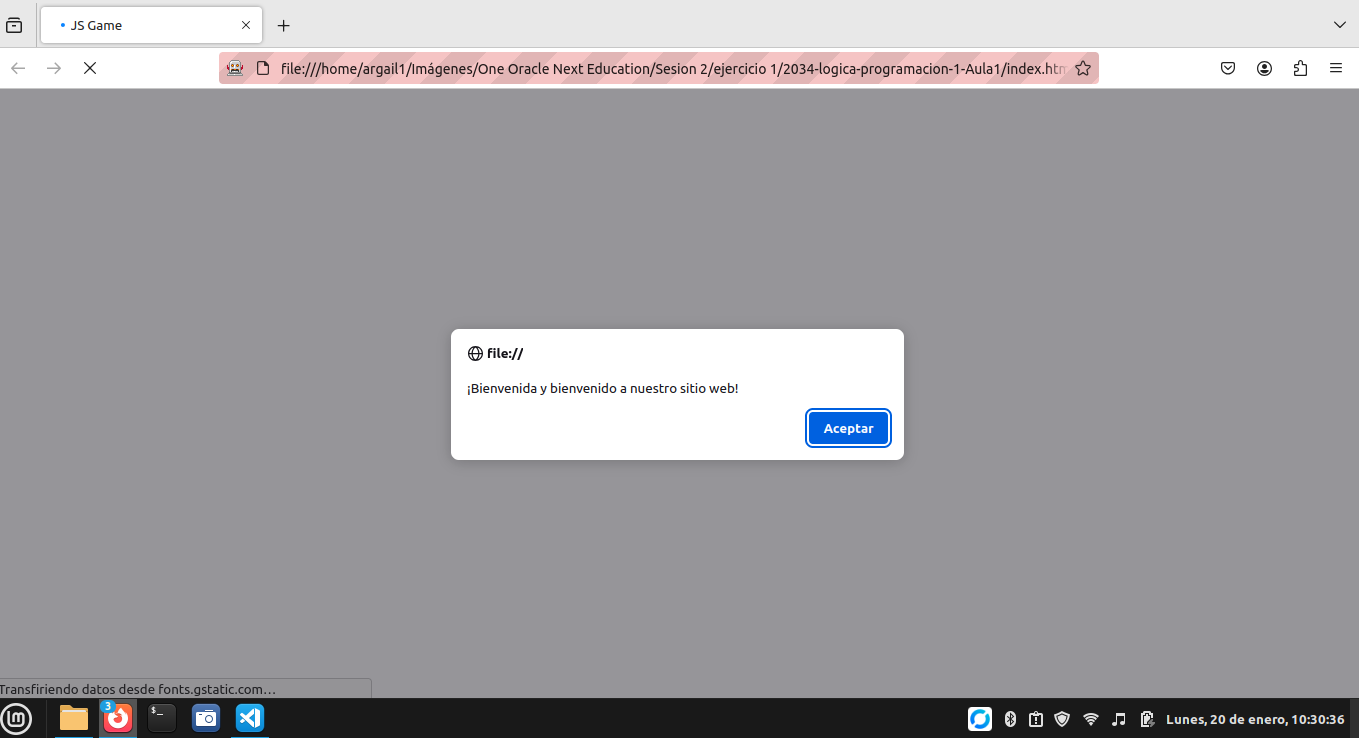Image resolution: width=1359 pixels, height=738 pixels.
Task: Click the robot automation icon in the address bar
Action: tap(235, 68)
